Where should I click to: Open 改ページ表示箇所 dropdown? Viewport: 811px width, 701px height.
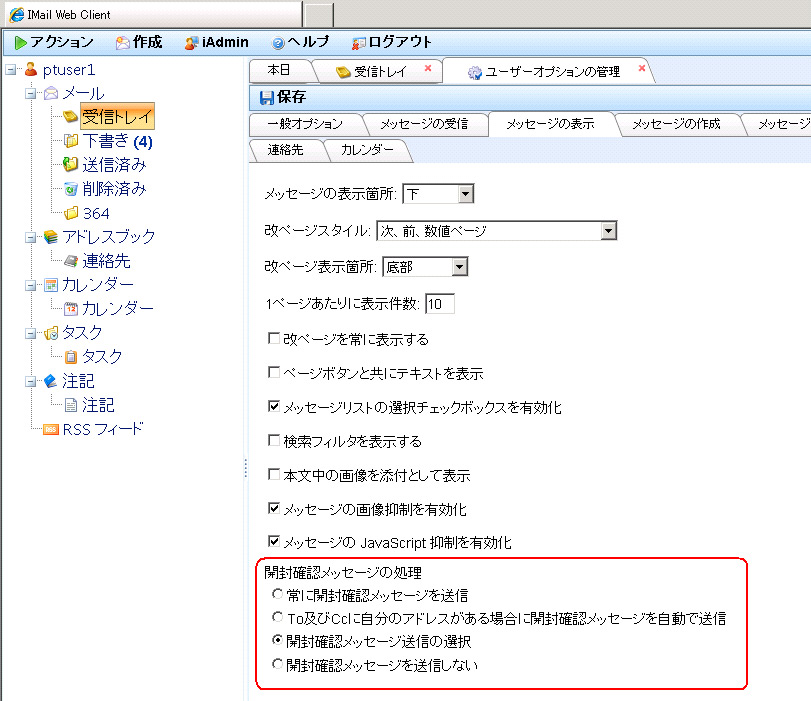coord(425,267)
